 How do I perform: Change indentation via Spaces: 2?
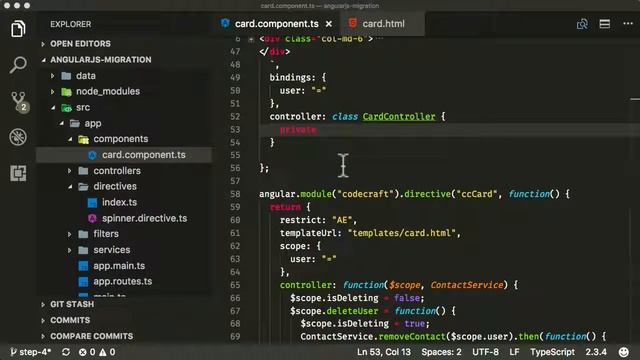[x=441, y=352]
